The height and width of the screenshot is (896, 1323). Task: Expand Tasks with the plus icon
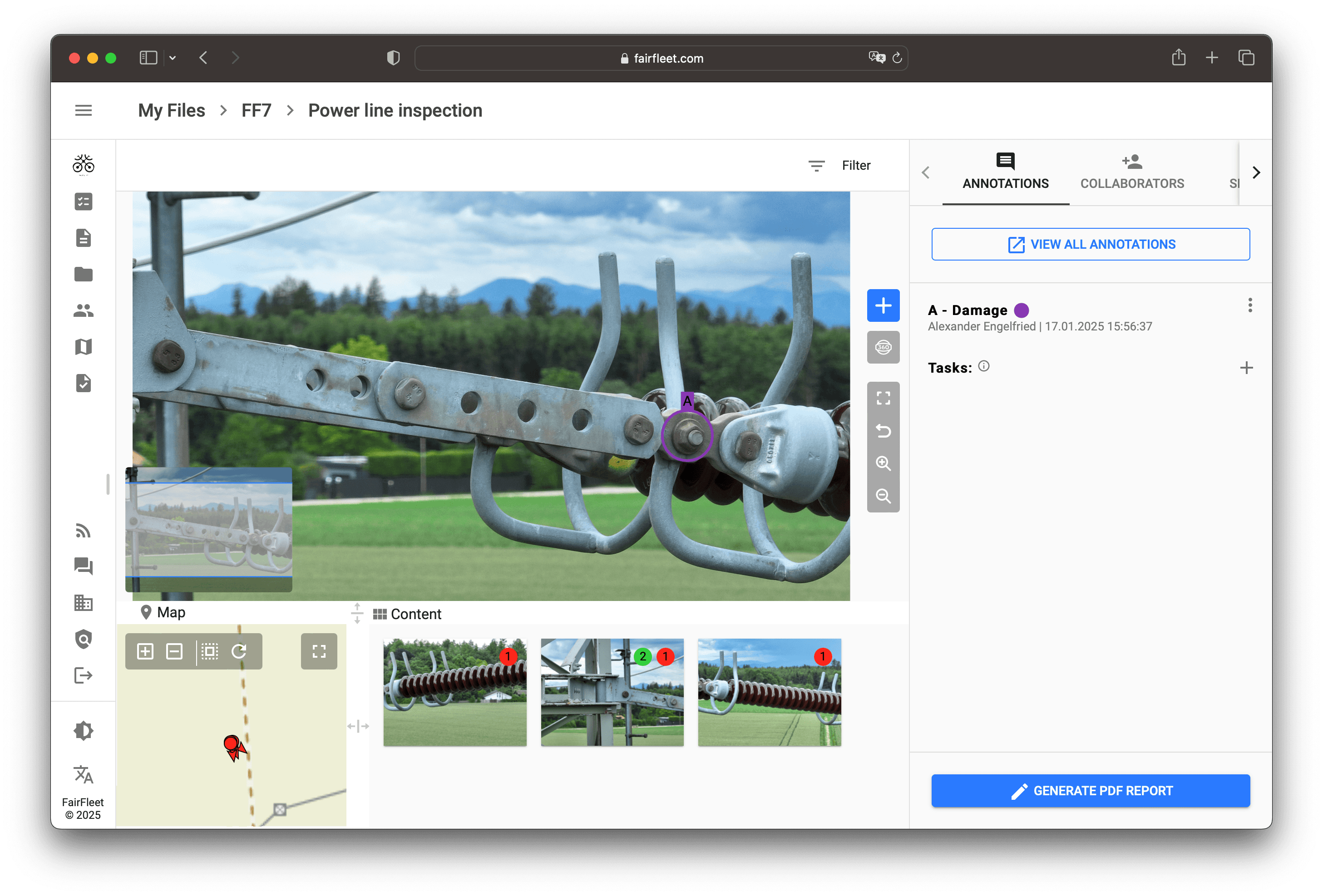1246,368
